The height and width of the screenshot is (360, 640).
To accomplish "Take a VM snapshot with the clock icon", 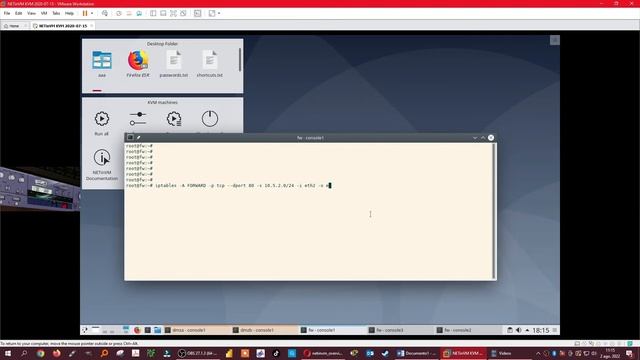I will [x=119, y=13].
